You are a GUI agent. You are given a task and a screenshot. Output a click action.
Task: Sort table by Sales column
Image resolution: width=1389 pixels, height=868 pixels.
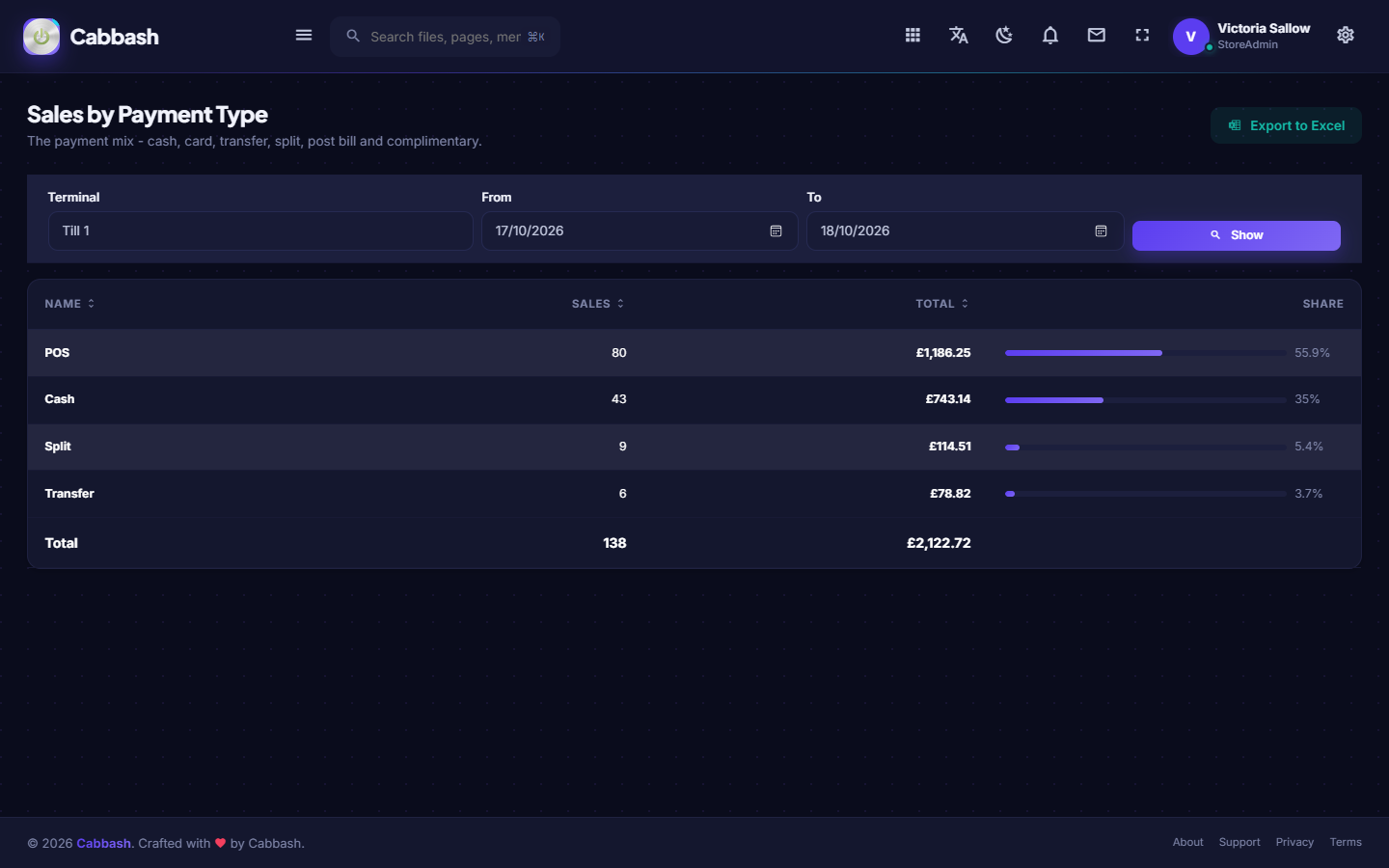(598, 304)
